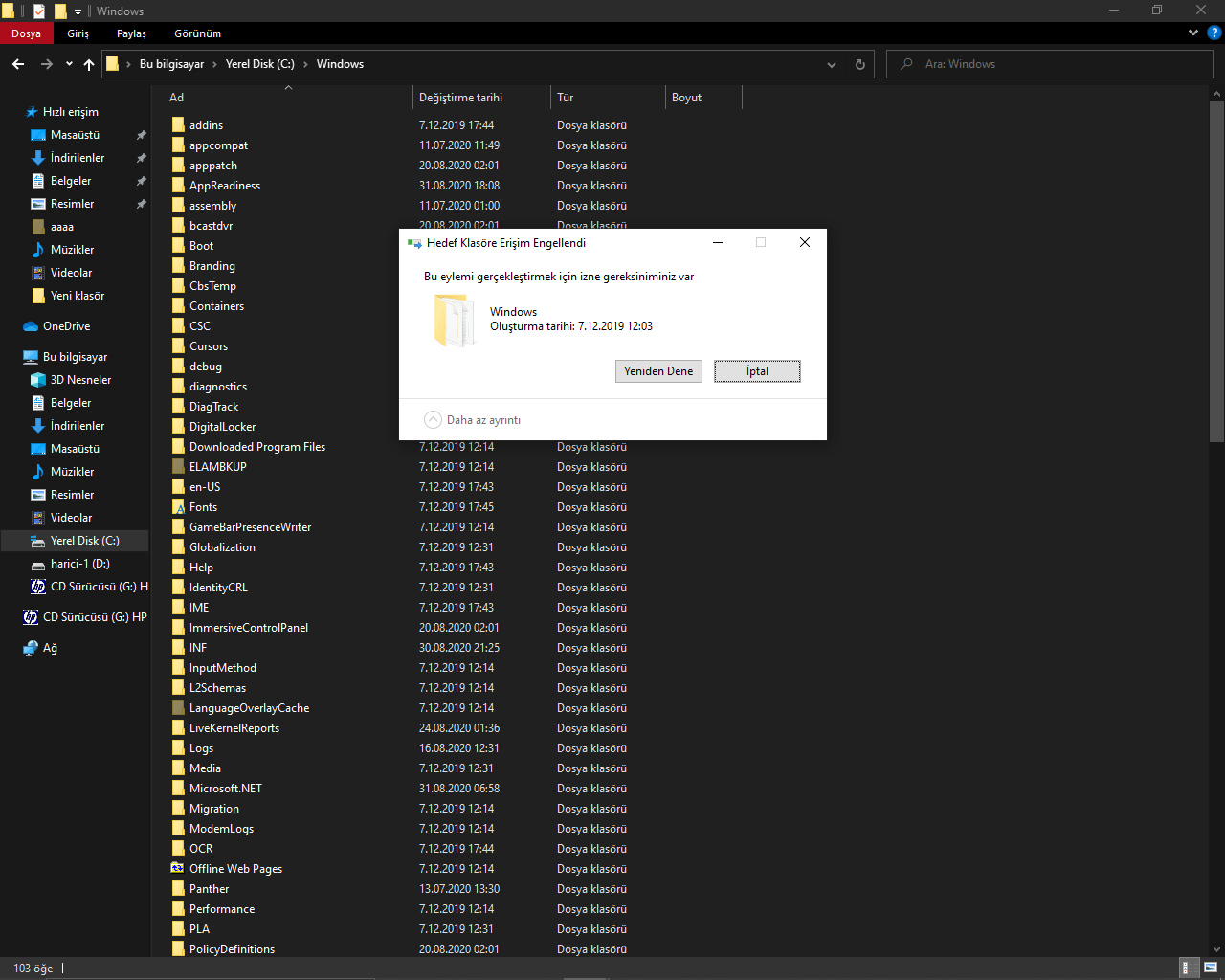Click the LanguageOverlayCache folder icon
This screenshot has height=980, width=1225.
pos(178,708)
